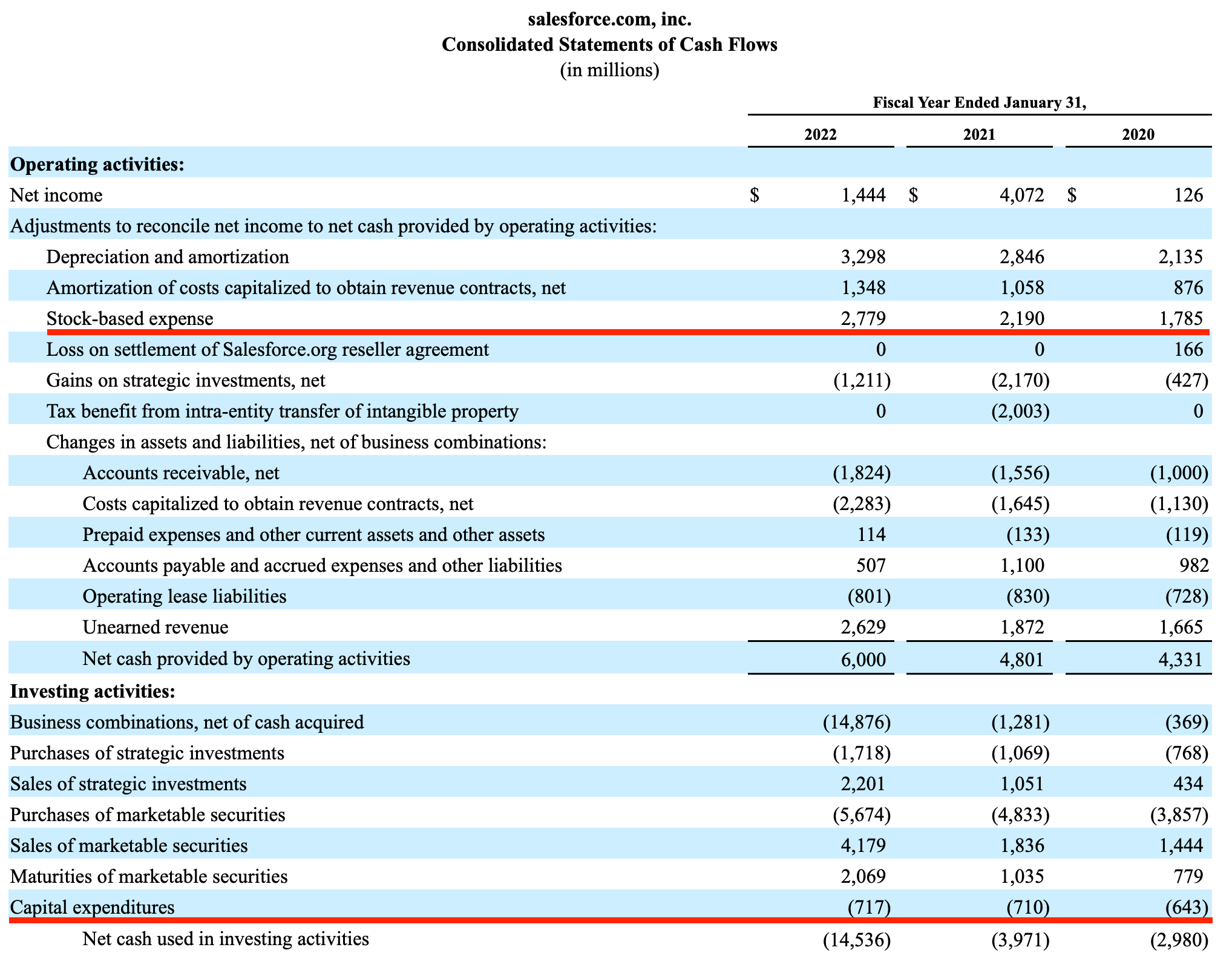Click the 'Net income' row label
Viewport: 1232px width, 953px height.
pos(56,195)
